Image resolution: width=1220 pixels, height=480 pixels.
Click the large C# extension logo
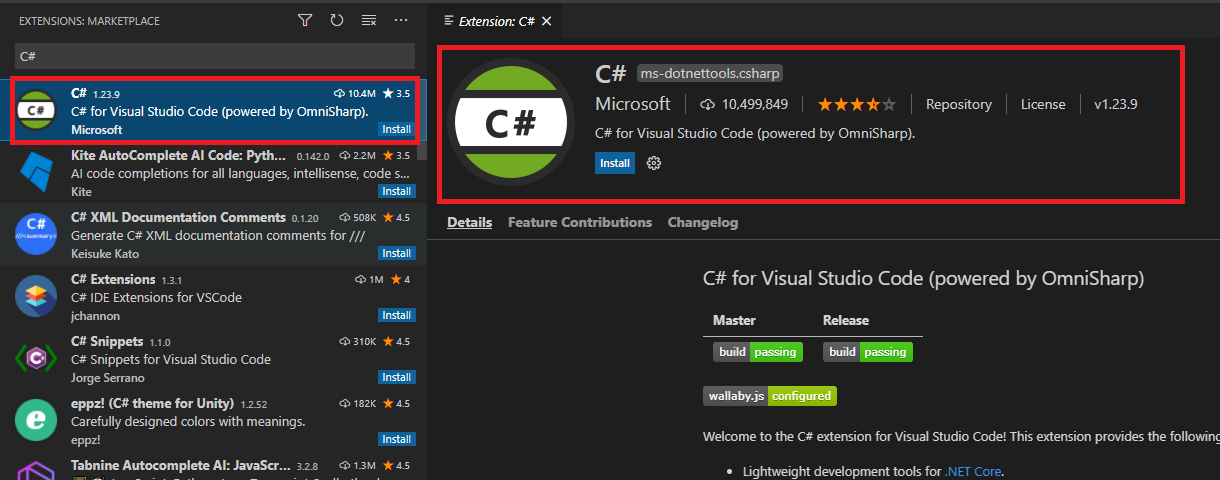click(x=511, y=124)
